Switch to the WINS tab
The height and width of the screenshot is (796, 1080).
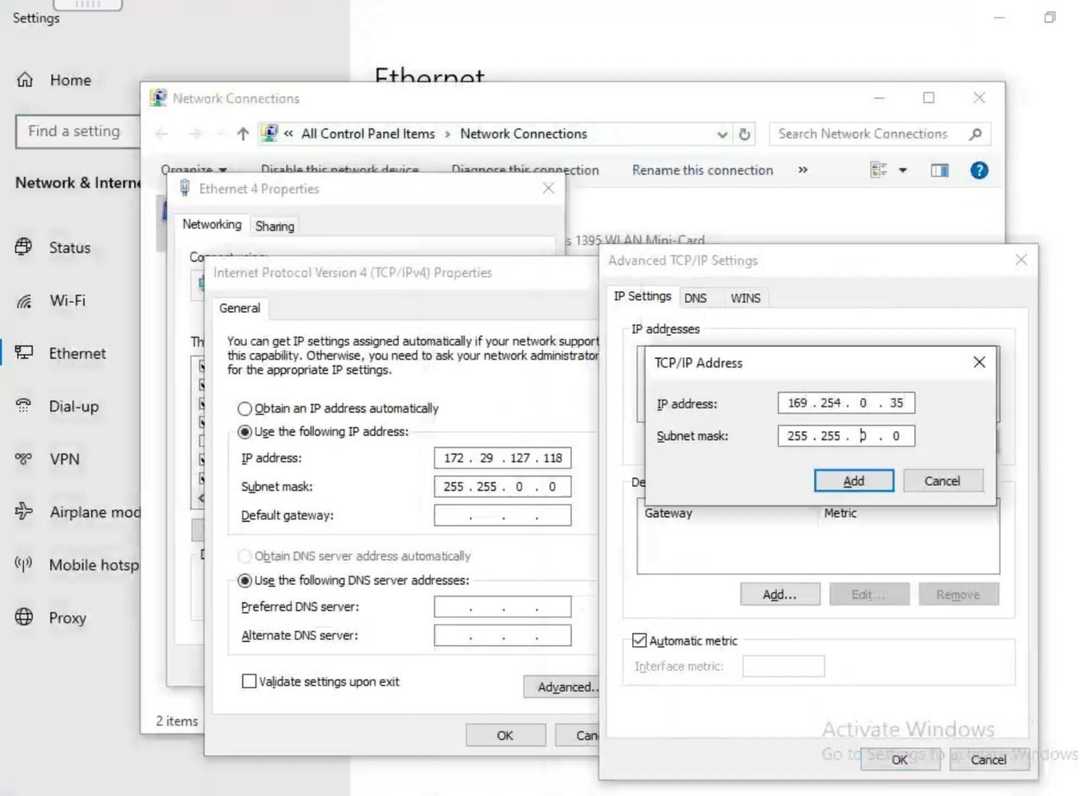coord(745,298)
